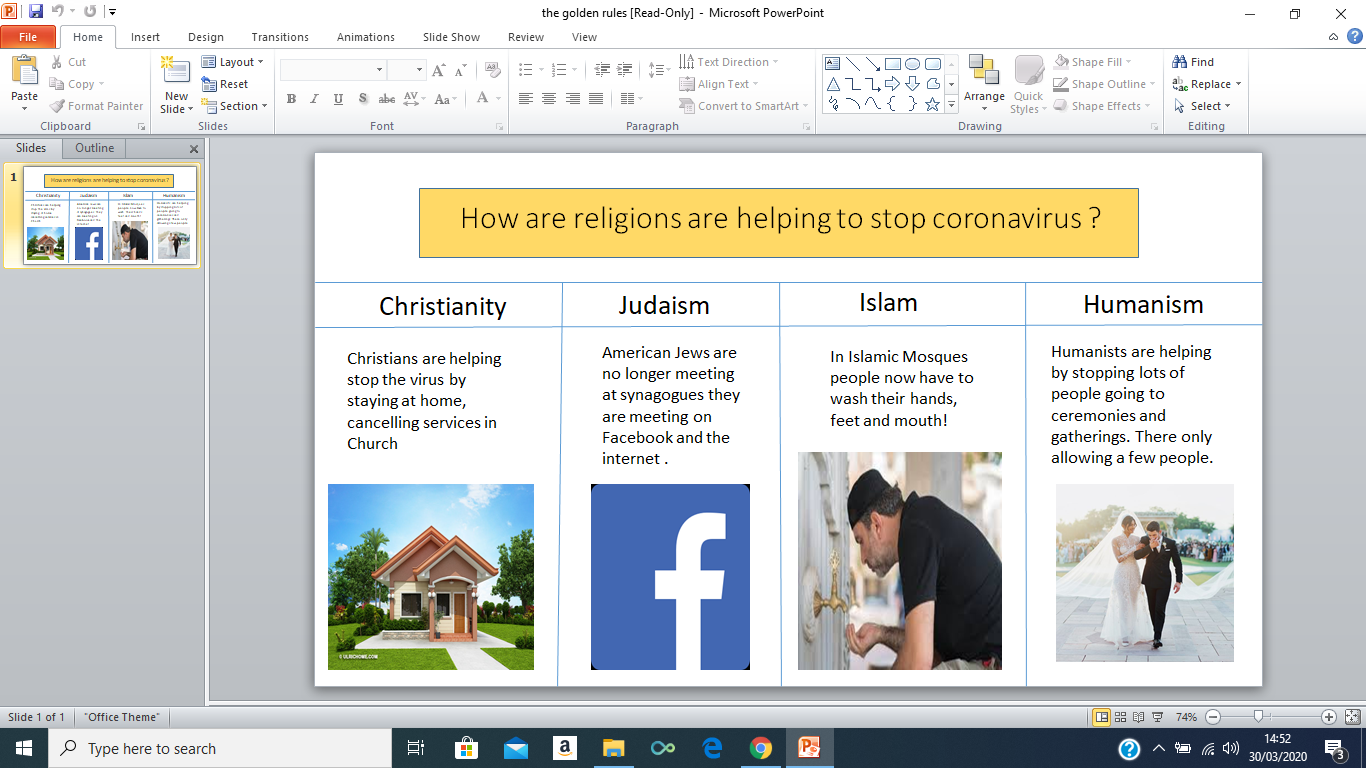Switch to the Design ribbon tab

206,37
